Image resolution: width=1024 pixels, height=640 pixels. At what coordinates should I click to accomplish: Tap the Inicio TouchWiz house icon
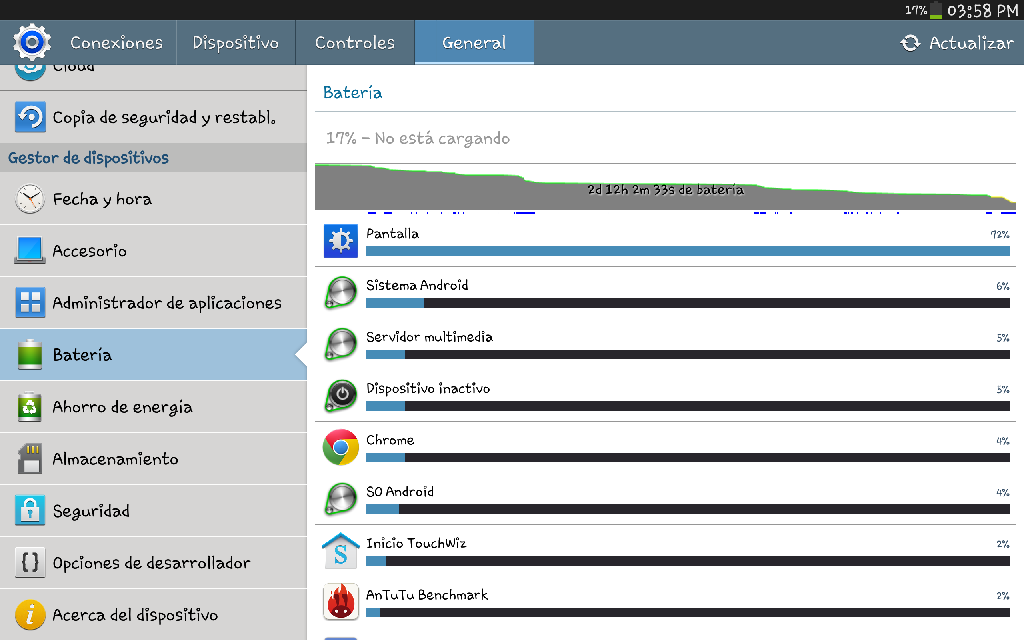click(x=341, y=551)
